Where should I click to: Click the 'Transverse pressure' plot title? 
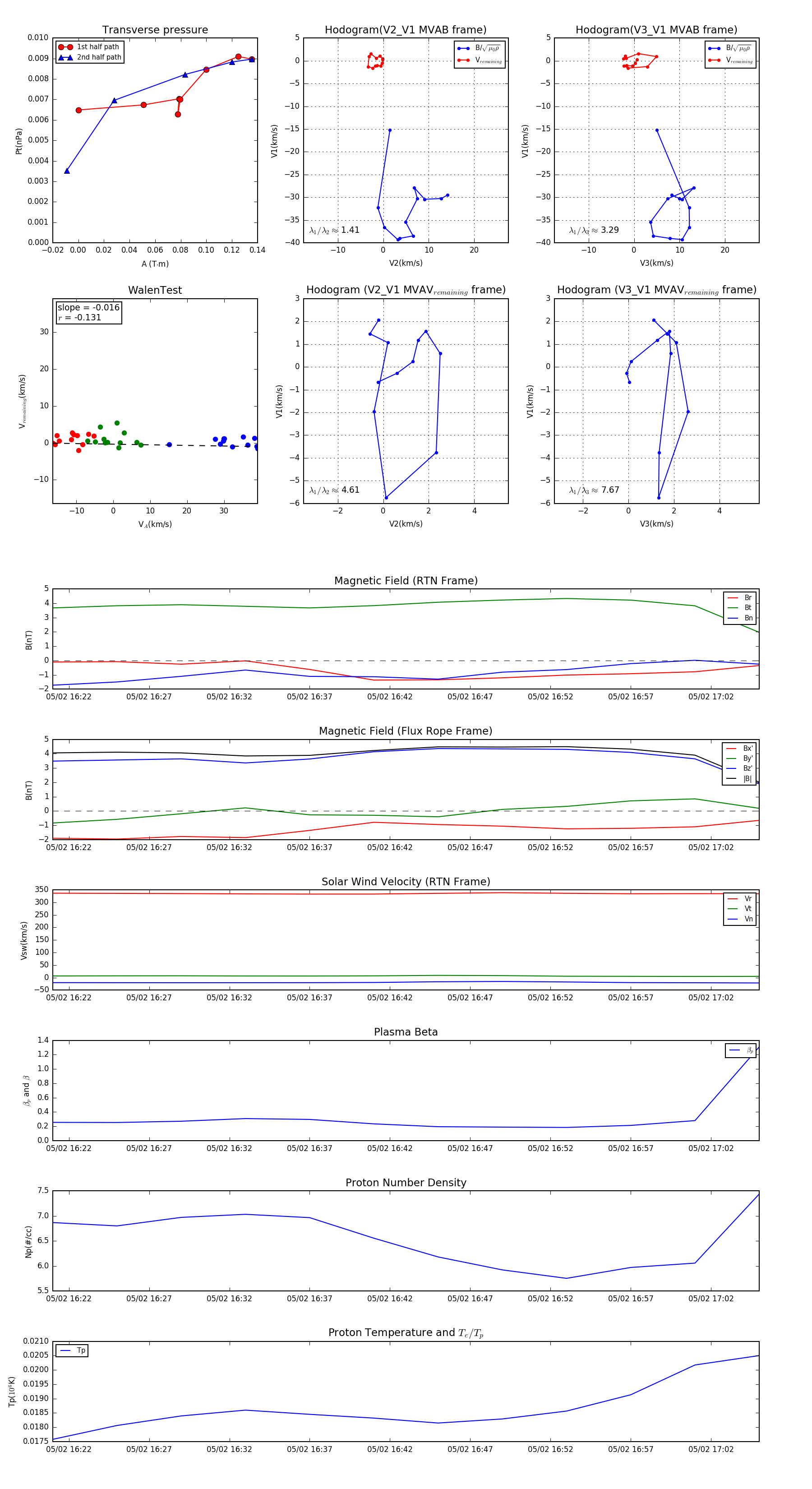tap(155, 29)
